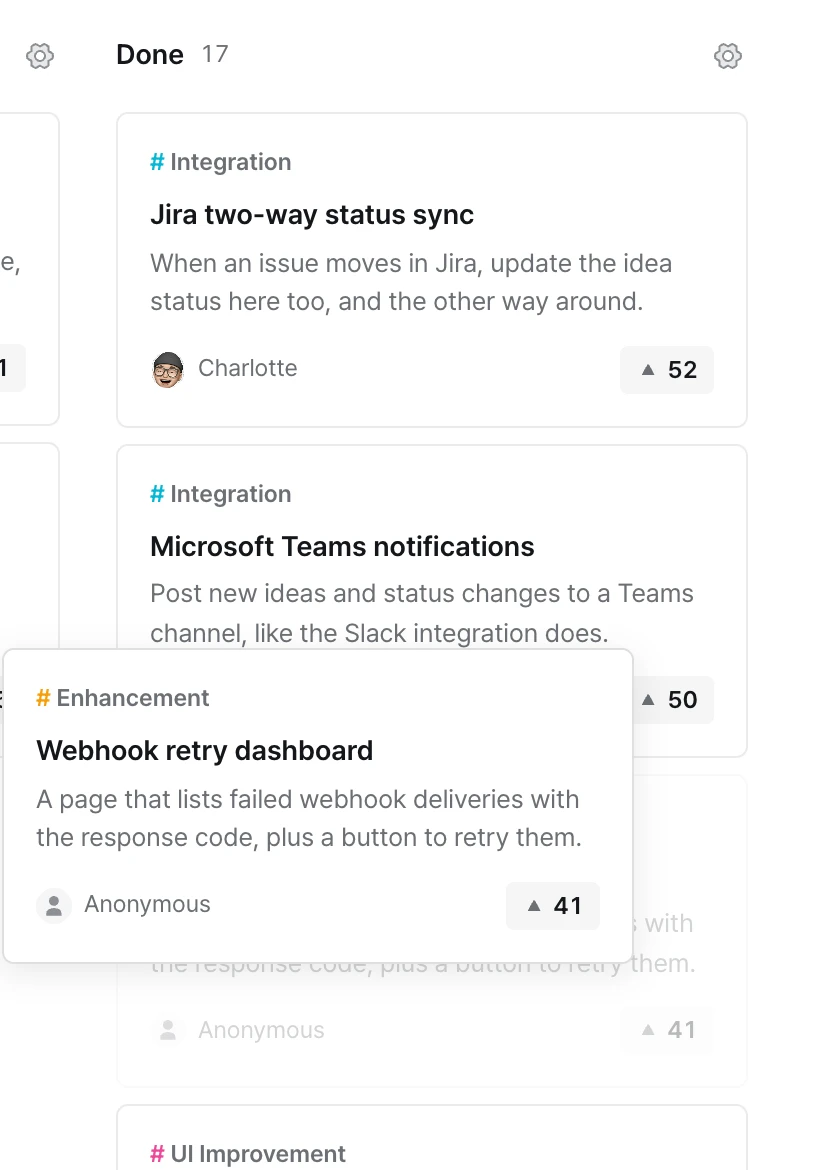The height and width of the screenshot is (1170, 840).
Task: Select the Enhancement tag on the Webhook card
Action: click(x=122, y=698)
